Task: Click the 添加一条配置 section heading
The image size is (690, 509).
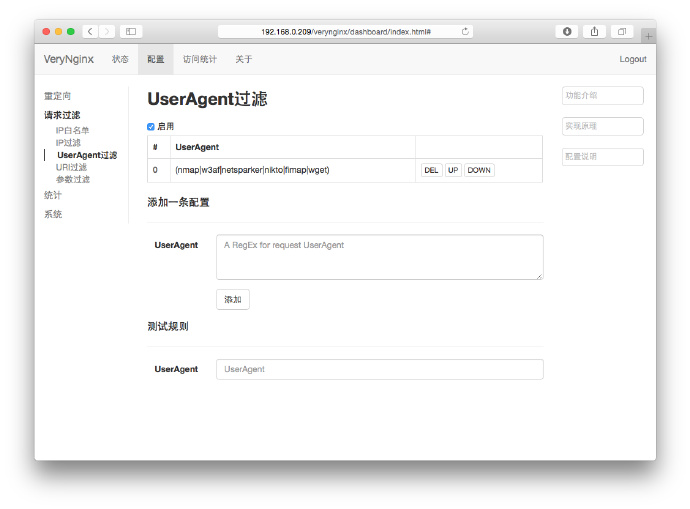Action: point(178,202)
